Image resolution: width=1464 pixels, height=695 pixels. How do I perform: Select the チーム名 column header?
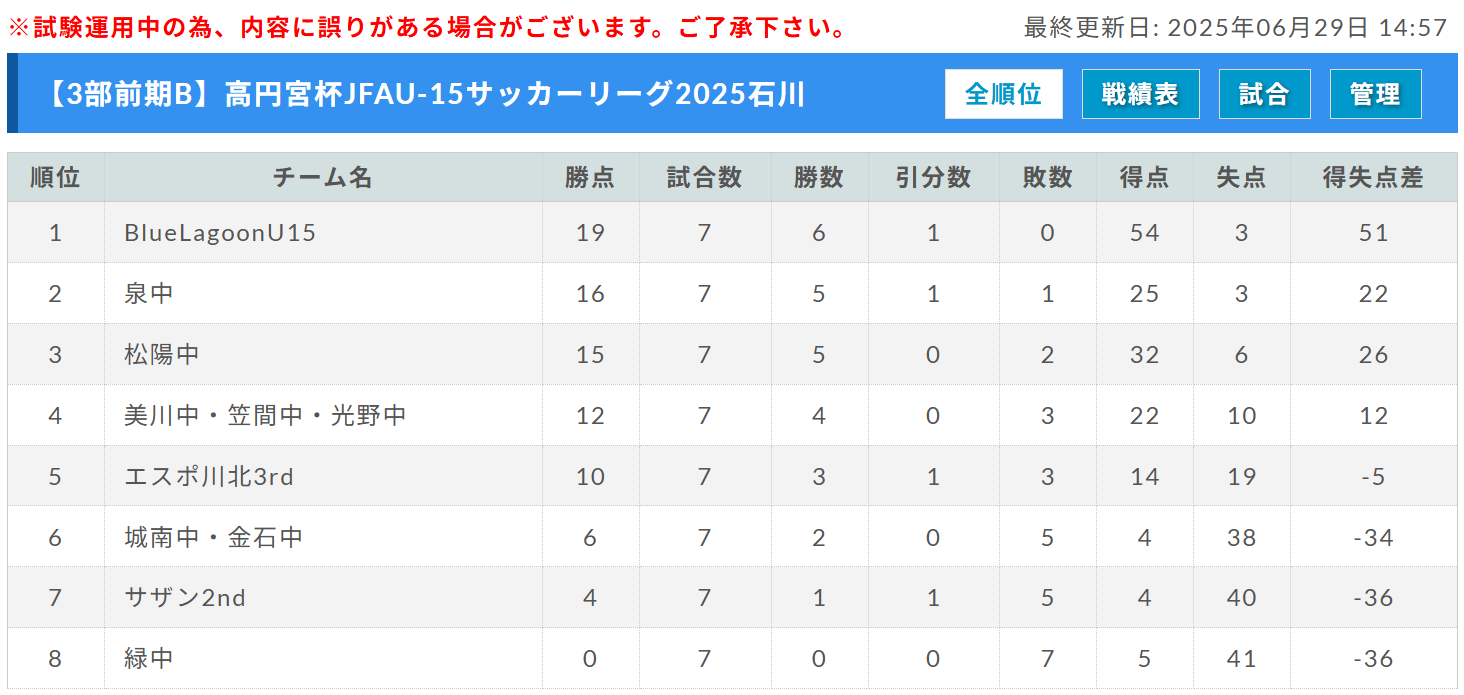(323, 178)
